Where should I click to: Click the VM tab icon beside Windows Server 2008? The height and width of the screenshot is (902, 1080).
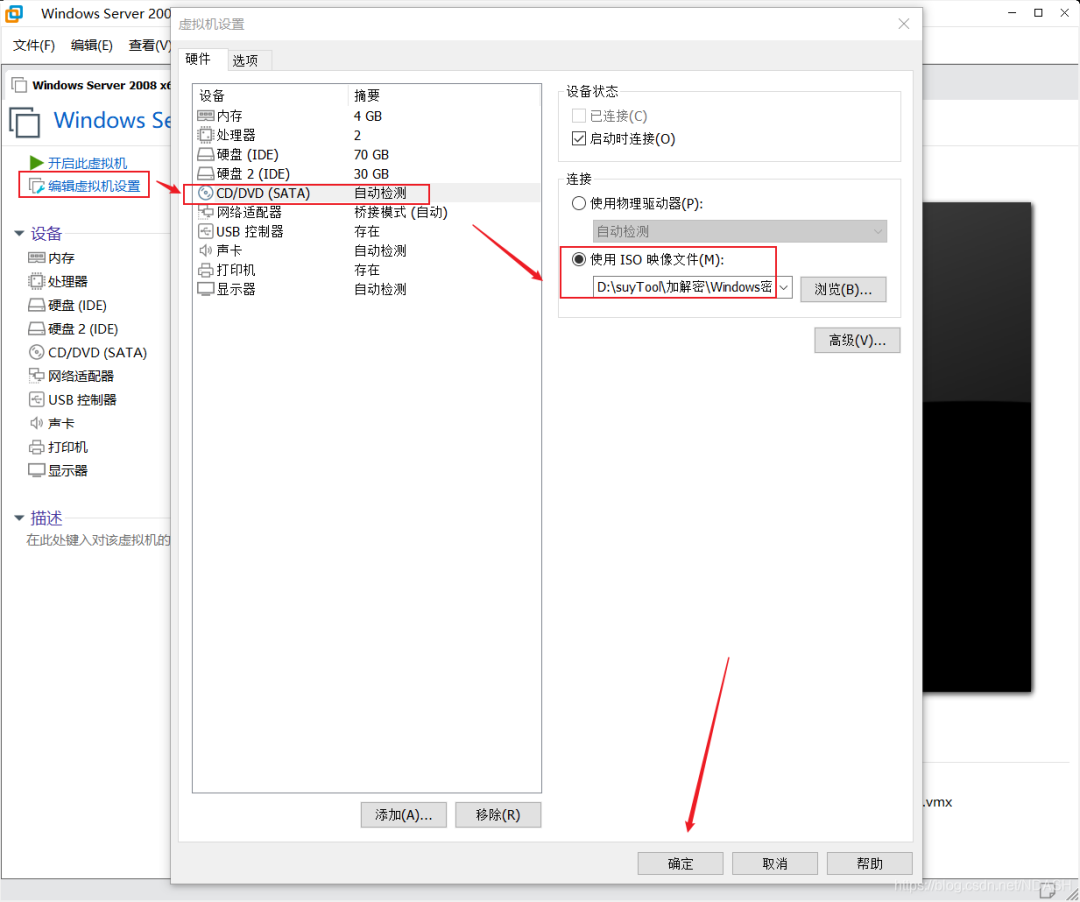point(19,85)
